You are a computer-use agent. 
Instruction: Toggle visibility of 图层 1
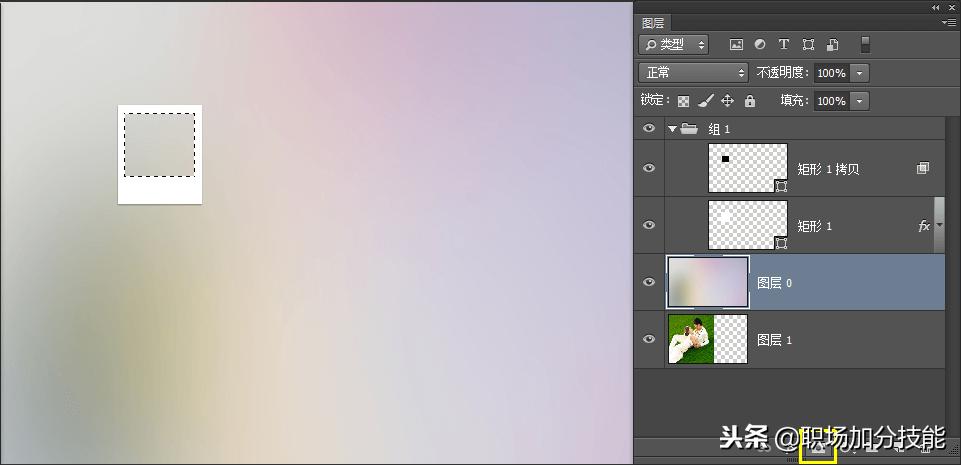point(649,339)
